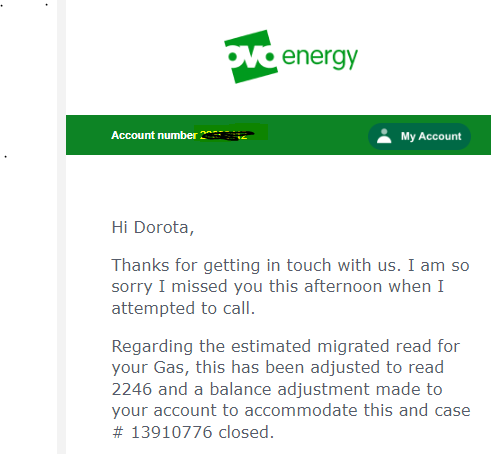The height and width of the screenshot is (454, 491).
Task: Click the meter reading 2246
Action: pyautogui.click(x=132, y=389)
